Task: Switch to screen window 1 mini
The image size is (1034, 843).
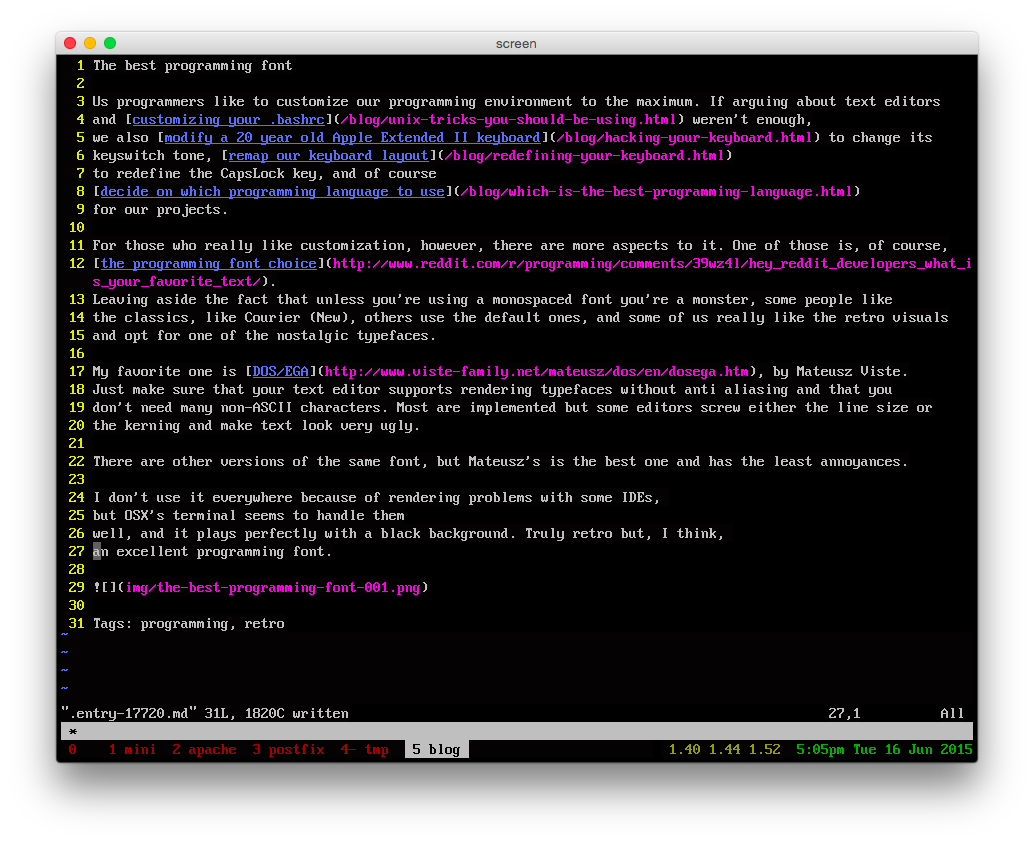Action: tap(132, 749)
